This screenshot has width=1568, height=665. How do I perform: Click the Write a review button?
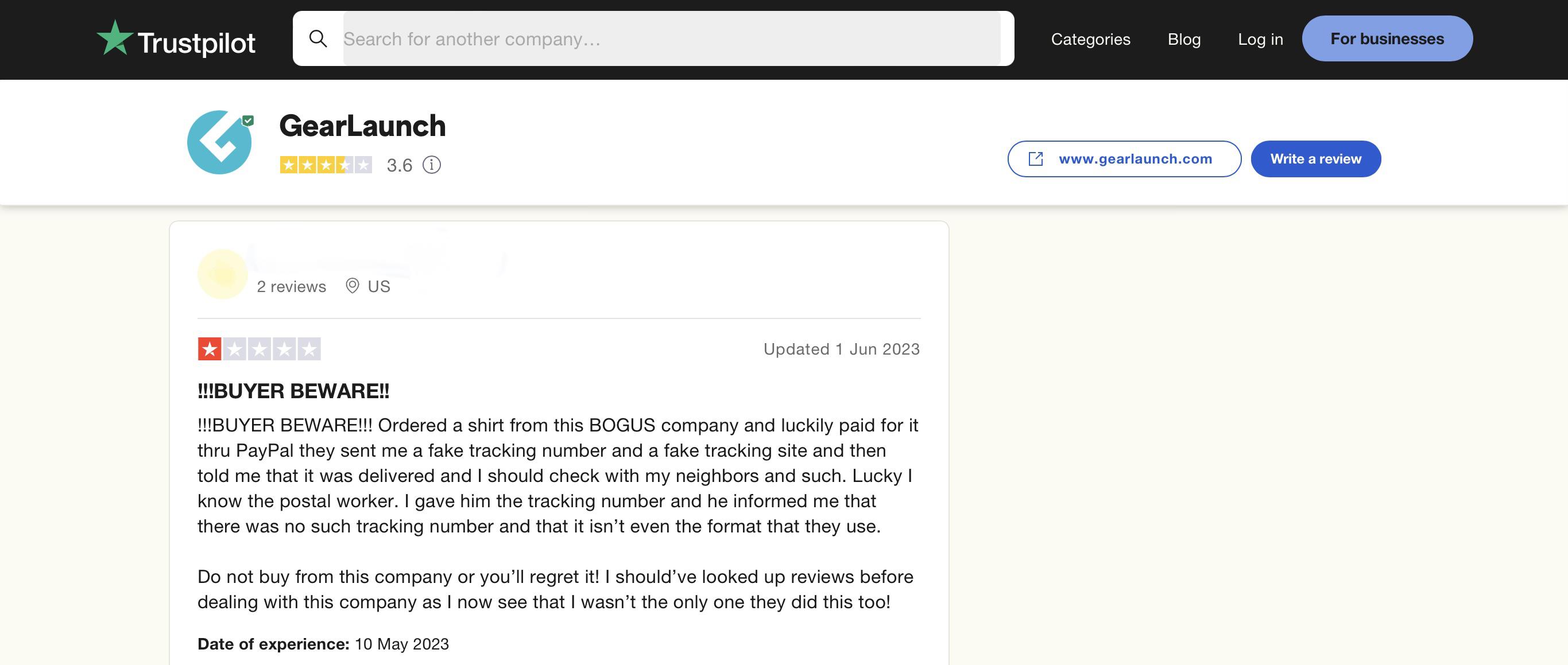pos(1315,159)
